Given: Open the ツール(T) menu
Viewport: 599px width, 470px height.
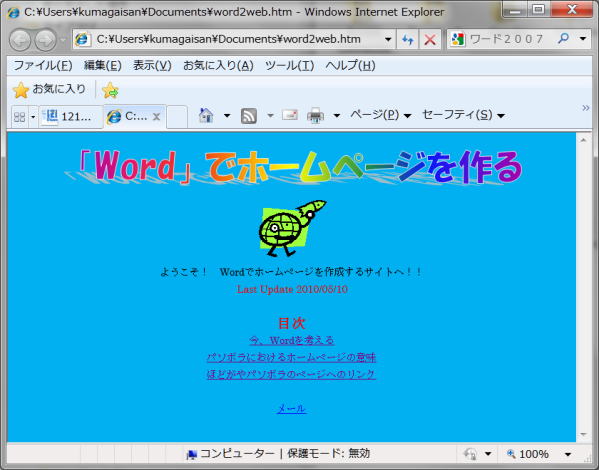Looking at the screenshot, I should coord(290,66).
